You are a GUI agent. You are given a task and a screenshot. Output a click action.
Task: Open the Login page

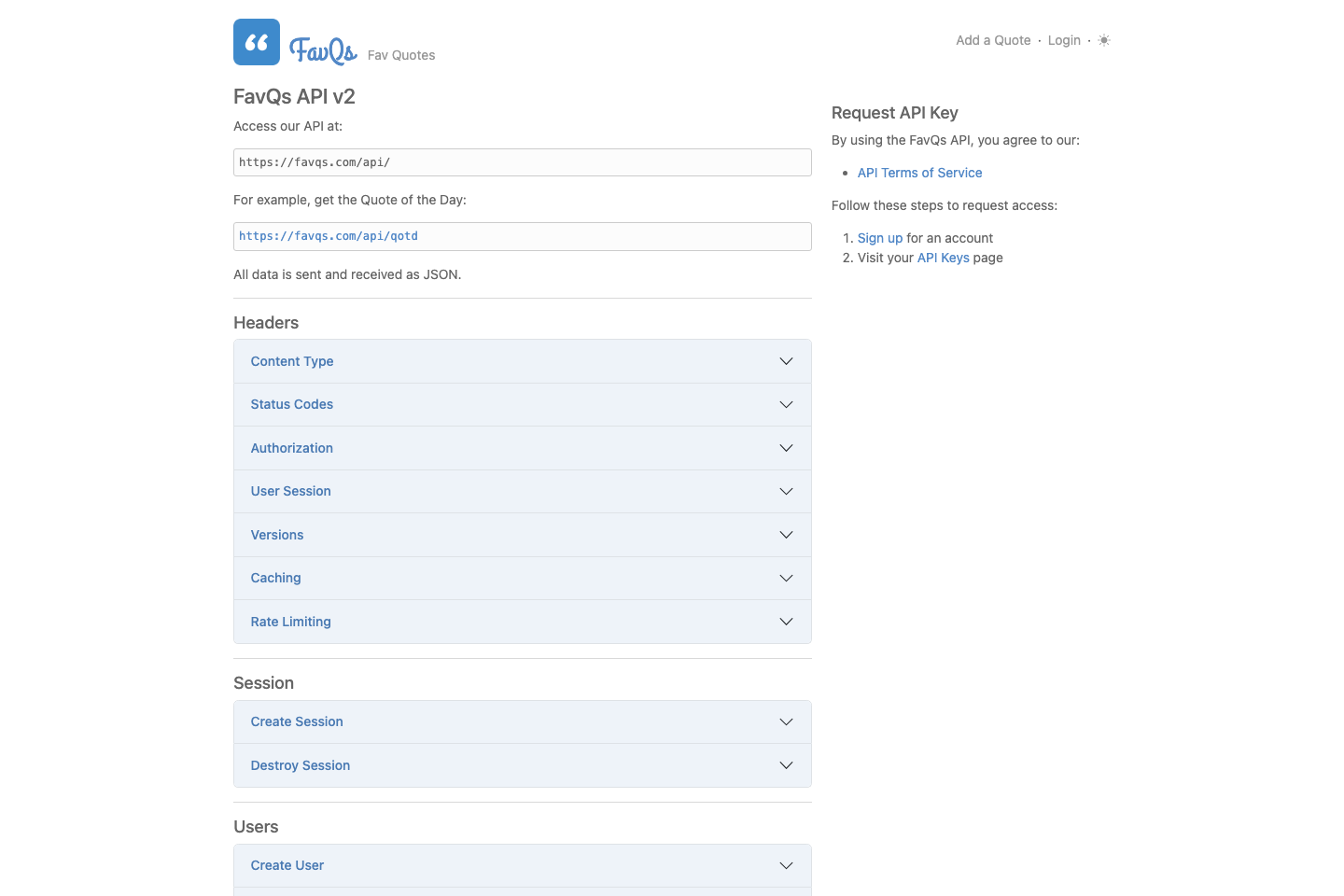1064,40
